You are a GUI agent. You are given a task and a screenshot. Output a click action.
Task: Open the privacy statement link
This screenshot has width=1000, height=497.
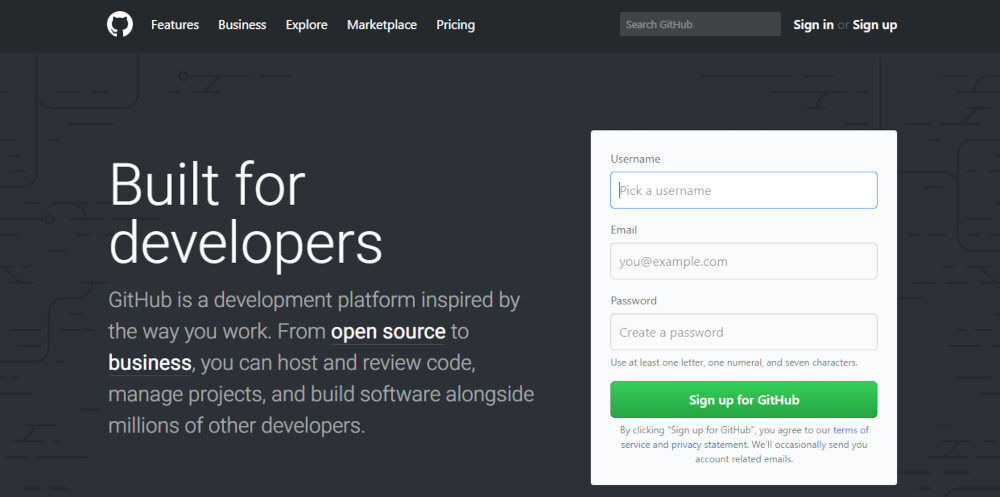tap(709, 445)
